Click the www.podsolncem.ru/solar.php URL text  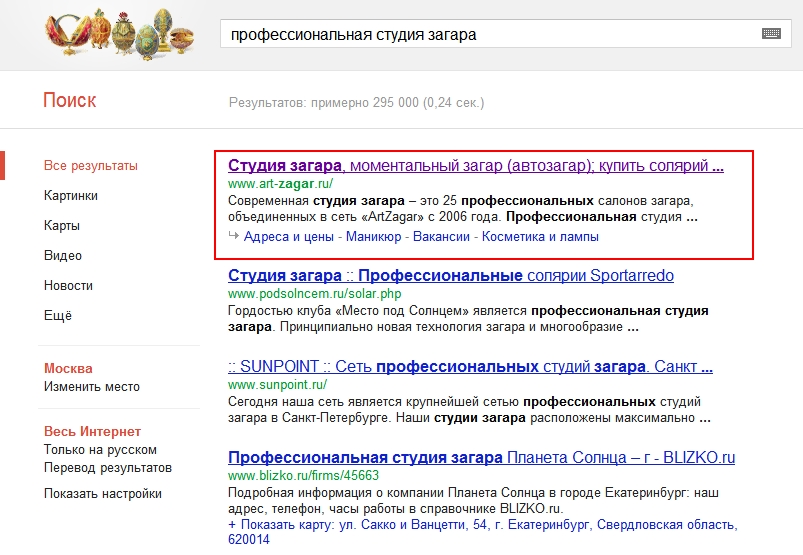pos(314,293)
